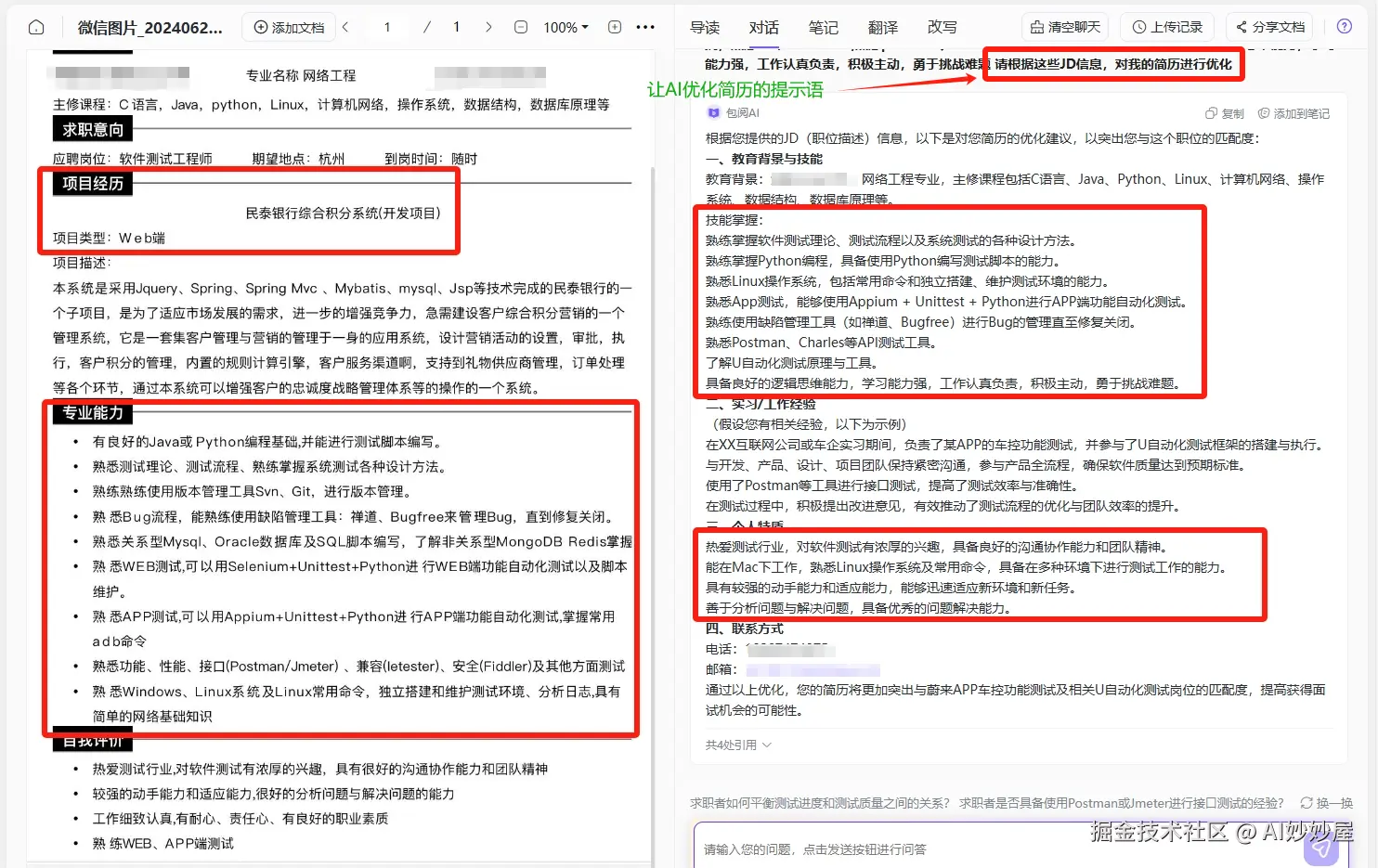Copy the AI reply with 复制

pyautogui.click(x=1225, y=113)
